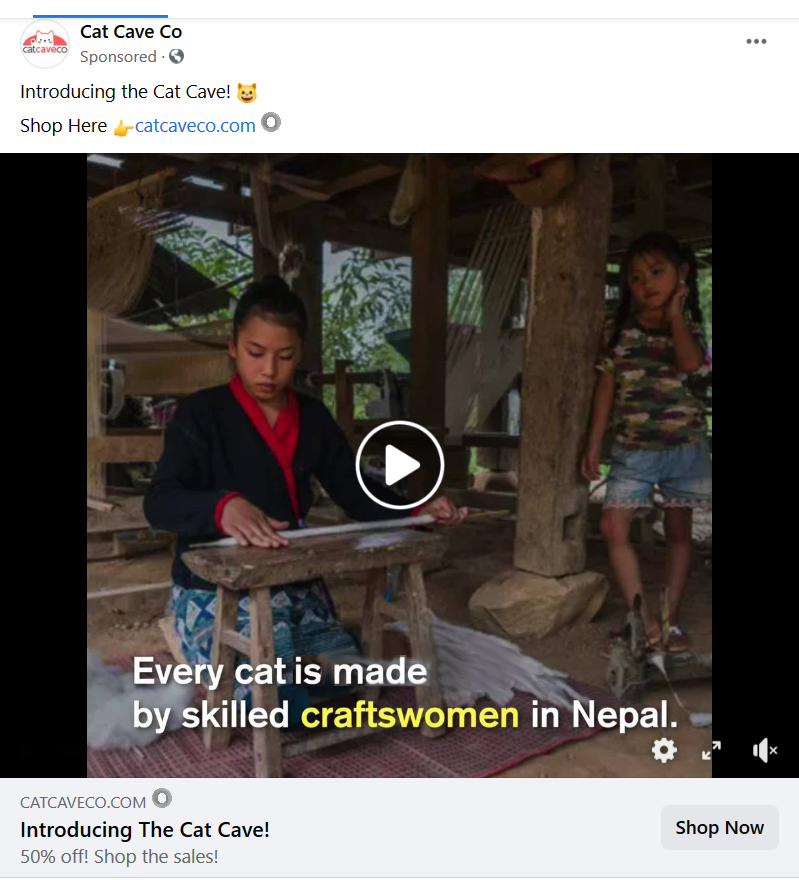Click the highlighted "craftswomen" caption word

[x=410, y=715]
